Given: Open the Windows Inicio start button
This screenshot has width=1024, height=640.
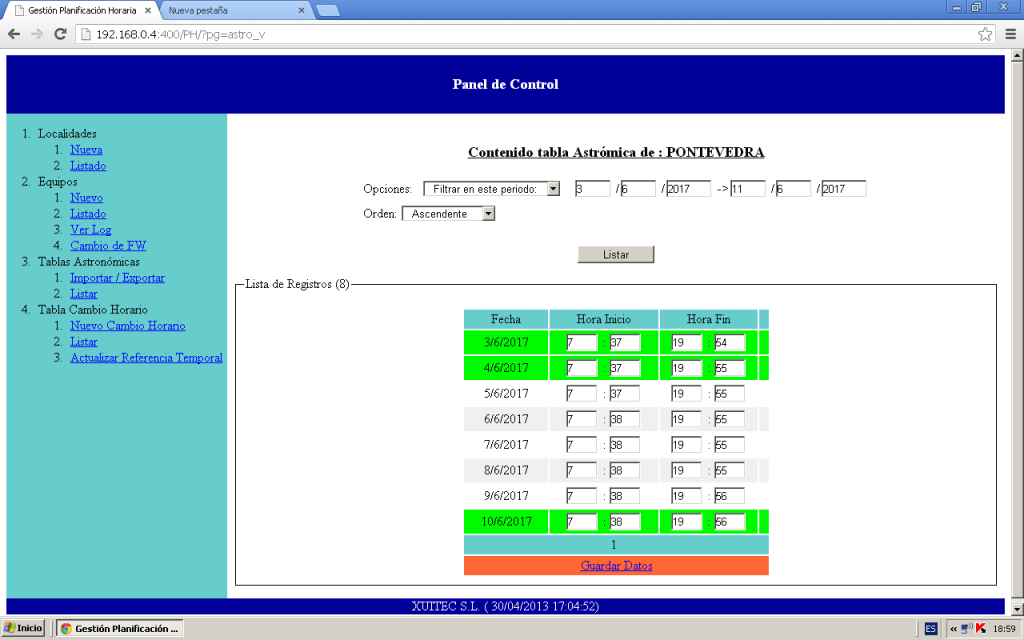Looking at the screenshot, I should click(23, 628).
